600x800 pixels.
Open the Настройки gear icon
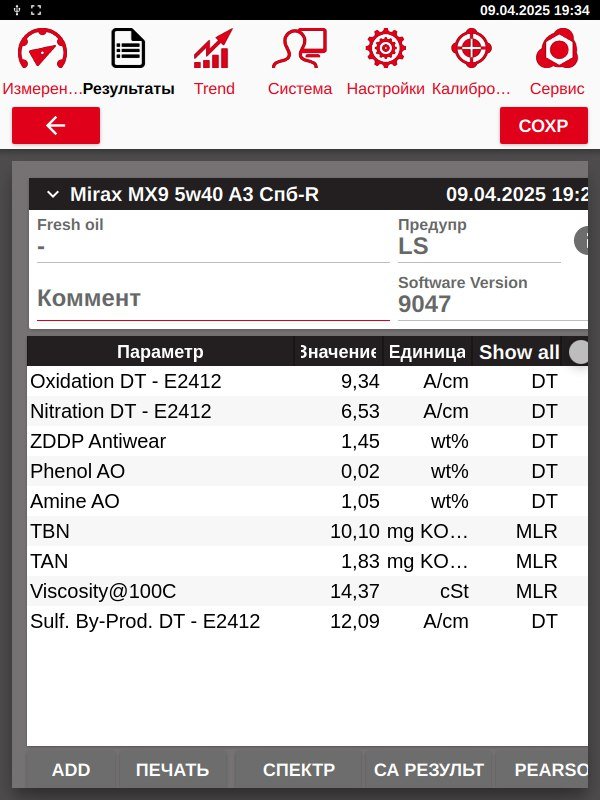(385, 48)
